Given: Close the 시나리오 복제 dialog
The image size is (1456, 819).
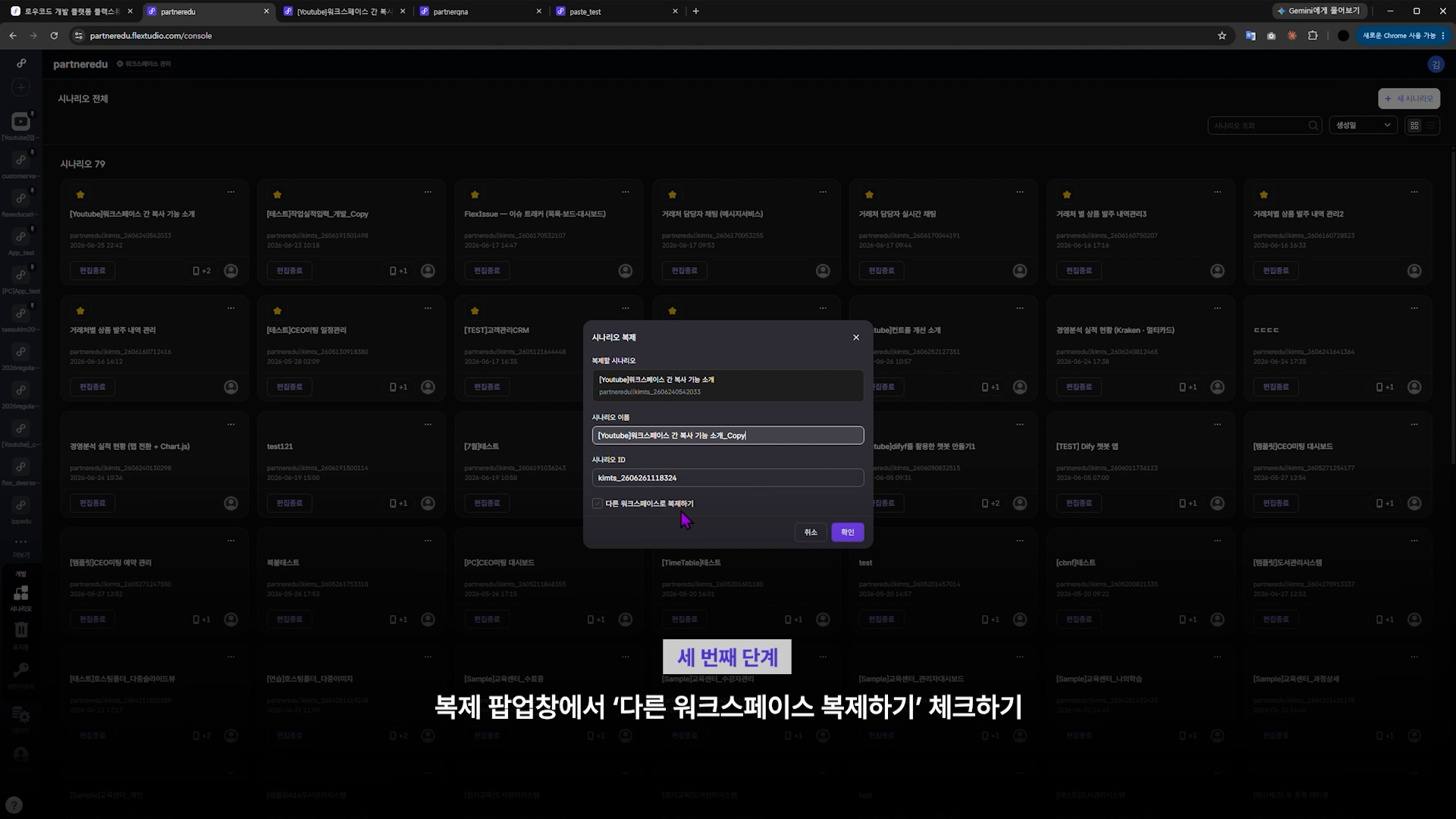Looking at the screenshot, I should pyautogui.click(x=856, y=337).
